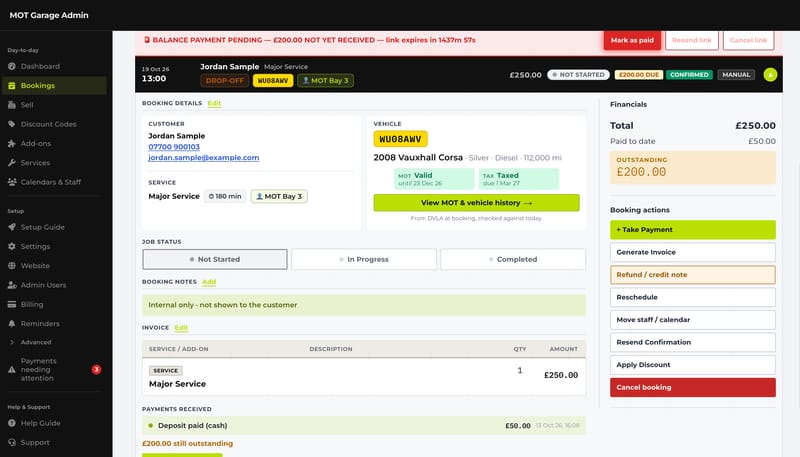Go to Calendars & Staff
The image size is (800, 457).
pos(55,182)
